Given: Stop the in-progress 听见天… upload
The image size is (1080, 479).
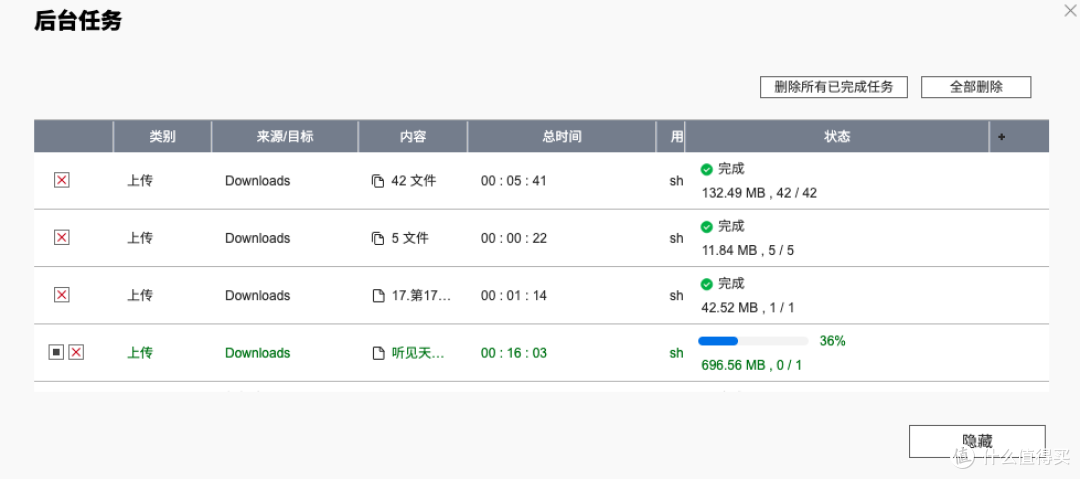Looking at the screenshot, I should tap(56, 352).
